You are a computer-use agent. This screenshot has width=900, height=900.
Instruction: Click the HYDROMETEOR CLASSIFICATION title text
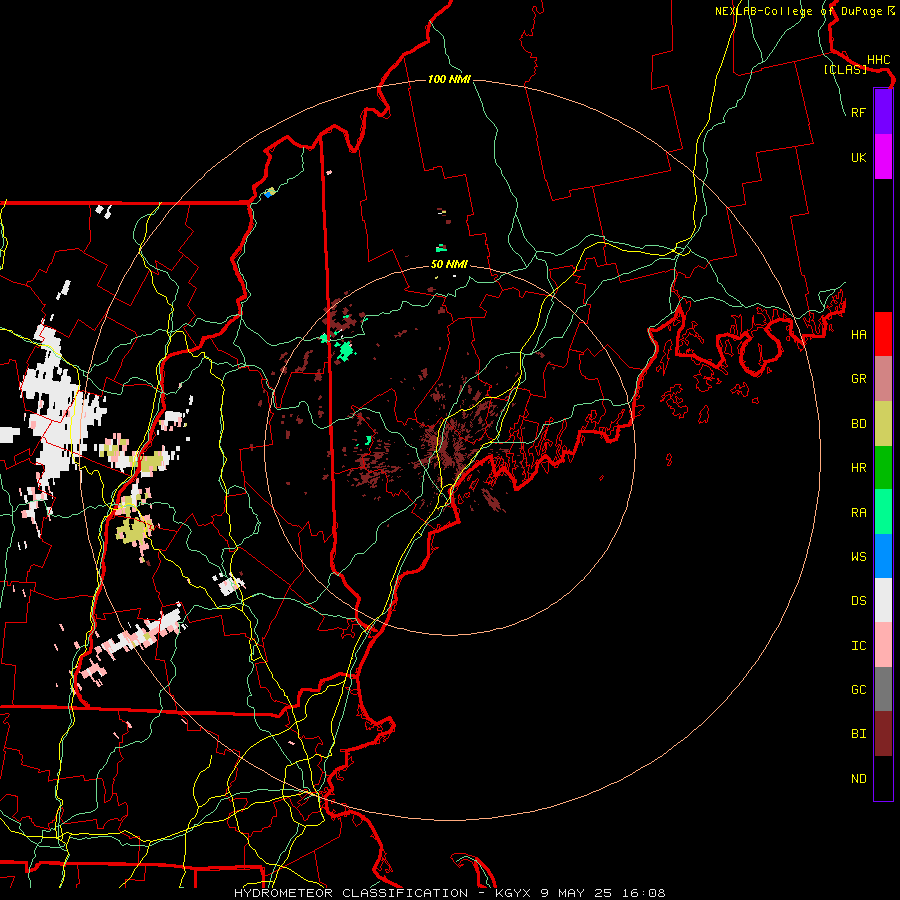point(351,893)
